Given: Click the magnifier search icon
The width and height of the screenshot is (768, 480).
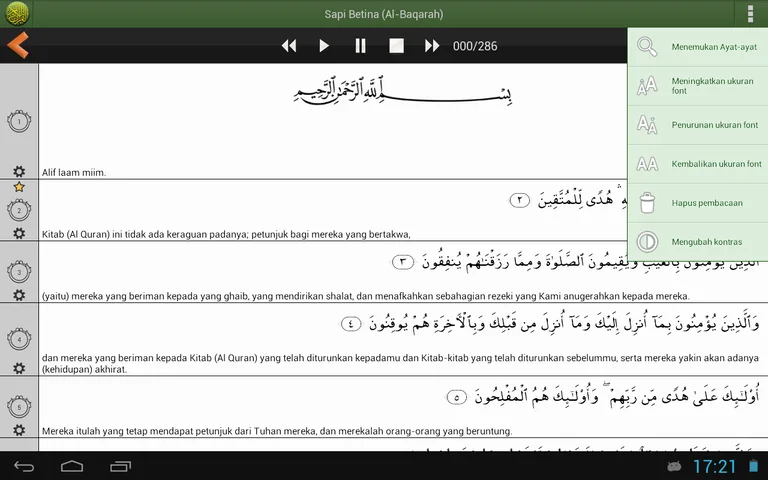Looking at the screenshot, I should (x=647, y=47).
